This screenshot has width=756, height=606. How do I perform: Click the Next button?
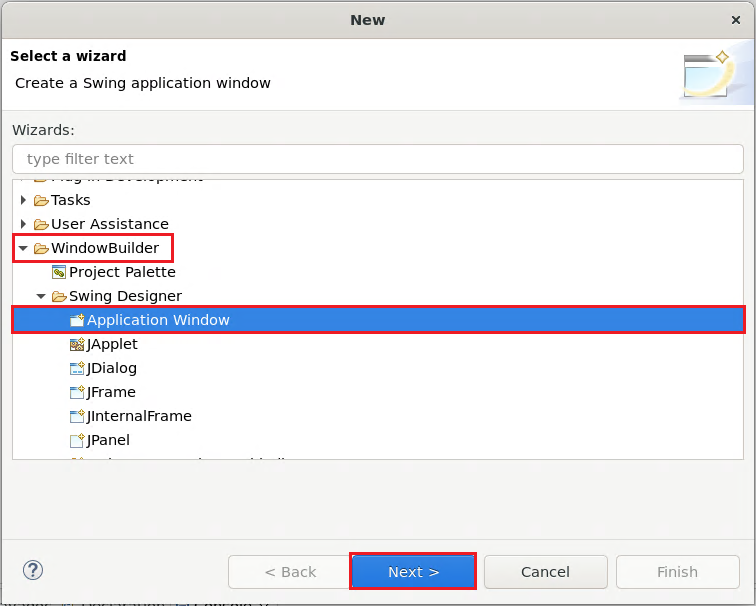[x=413, y=572]
